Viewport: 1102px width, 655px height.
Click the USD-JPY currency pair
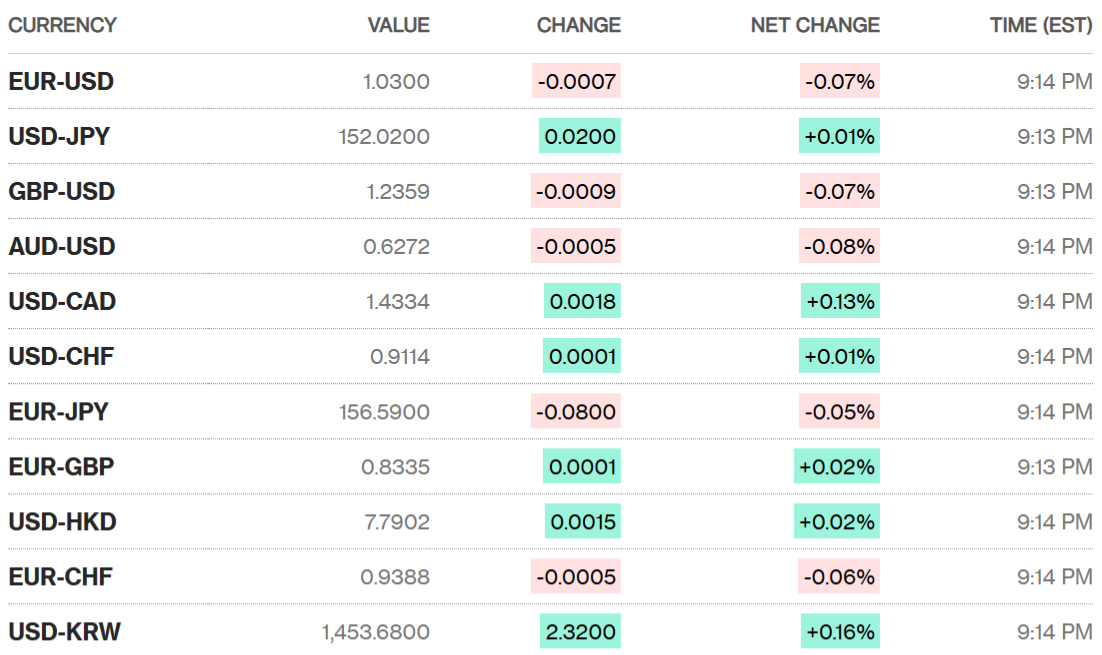click(59, 137)
